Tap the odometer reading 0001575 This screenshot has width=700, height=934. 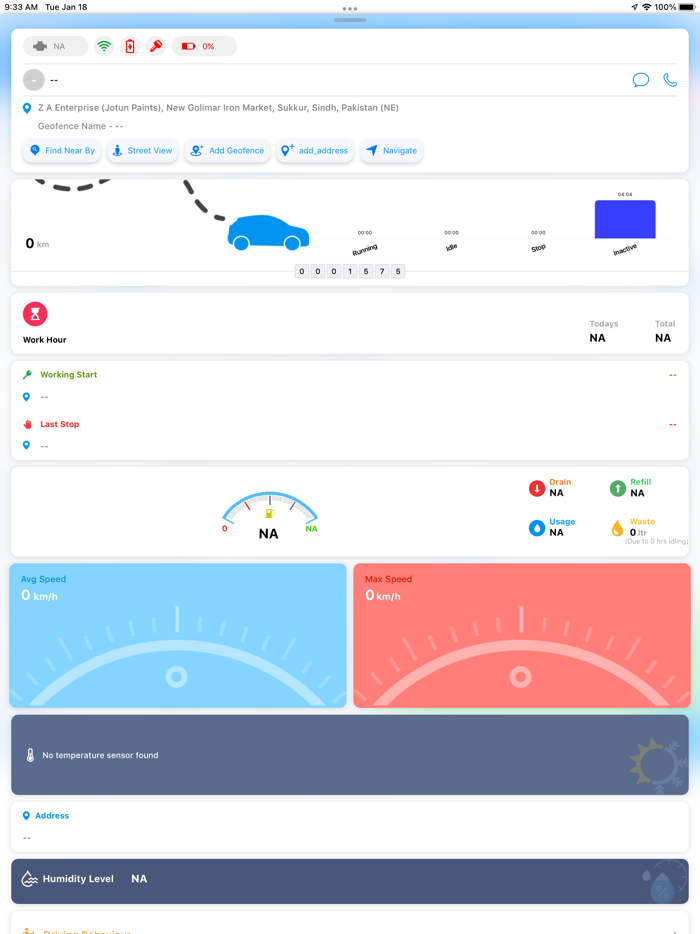click(x=350, y=272)
